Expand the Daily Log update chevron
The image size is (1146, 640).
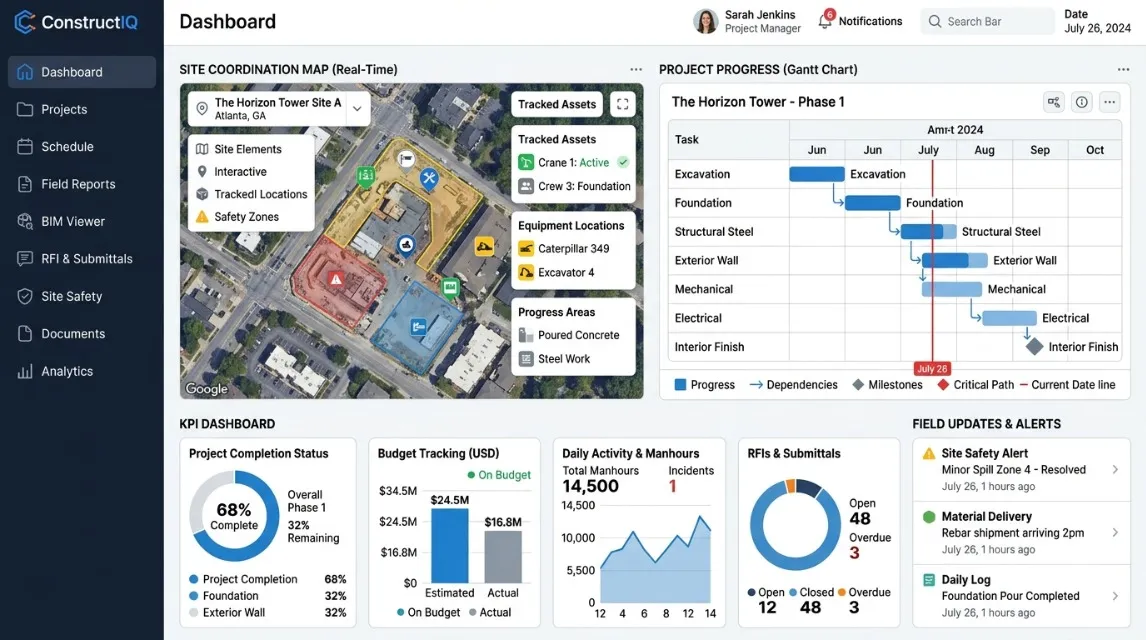click(1115, 596)
